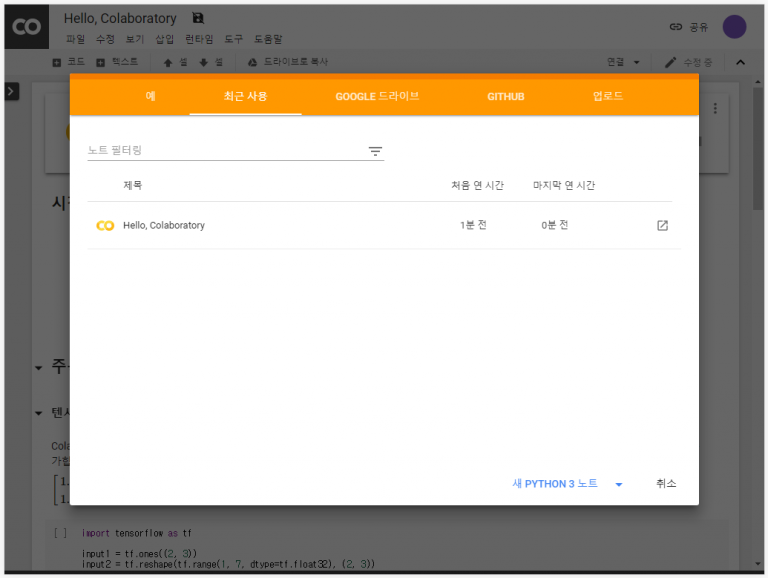Expand the left sidebar panel arrow
Viewport: 768px width, 578px height.
click(12, 91)
